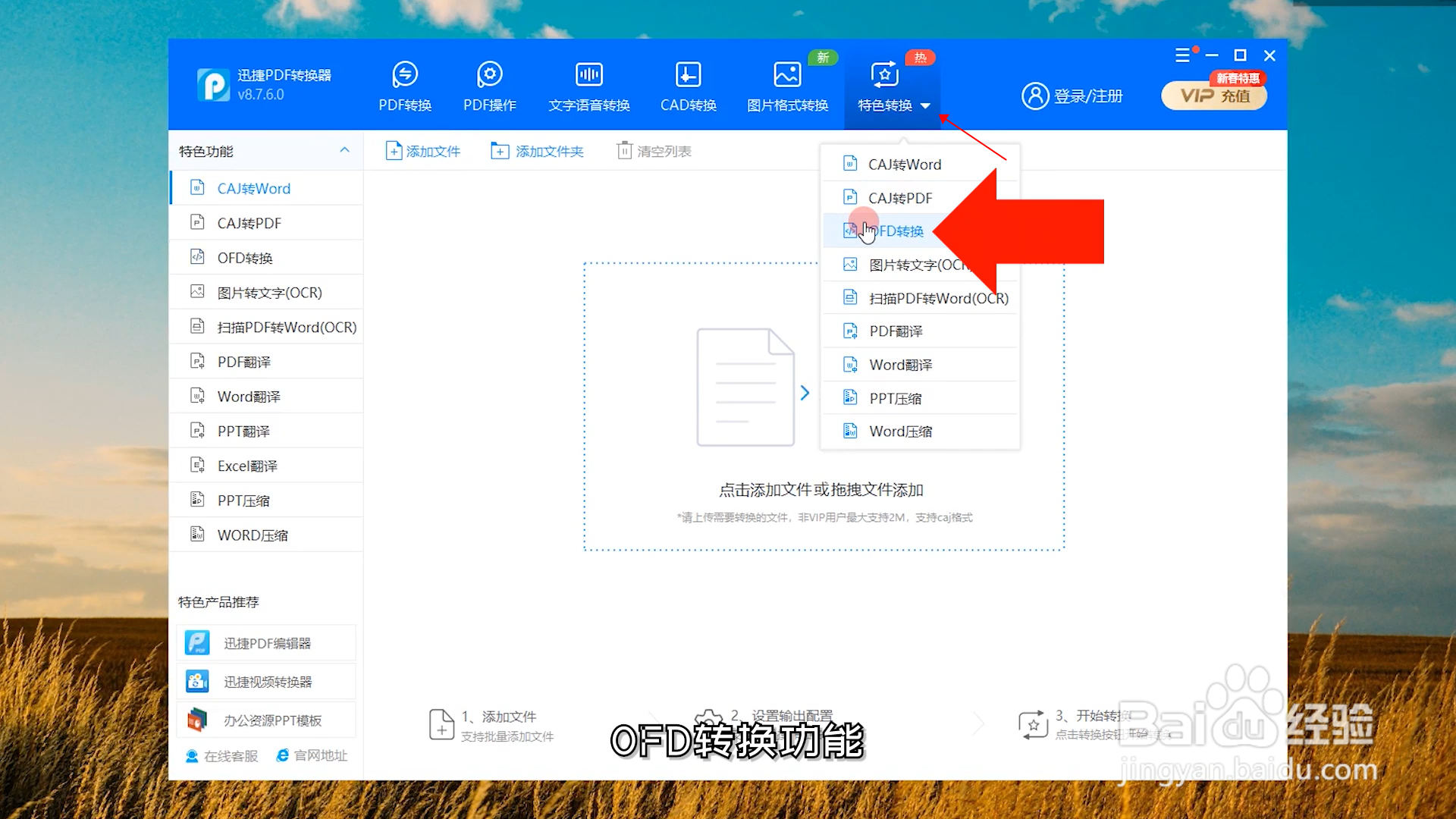Select OFD转换 in the sidebar
The height and width of the screenshot is (819, 1456).
tap(266, 258)
